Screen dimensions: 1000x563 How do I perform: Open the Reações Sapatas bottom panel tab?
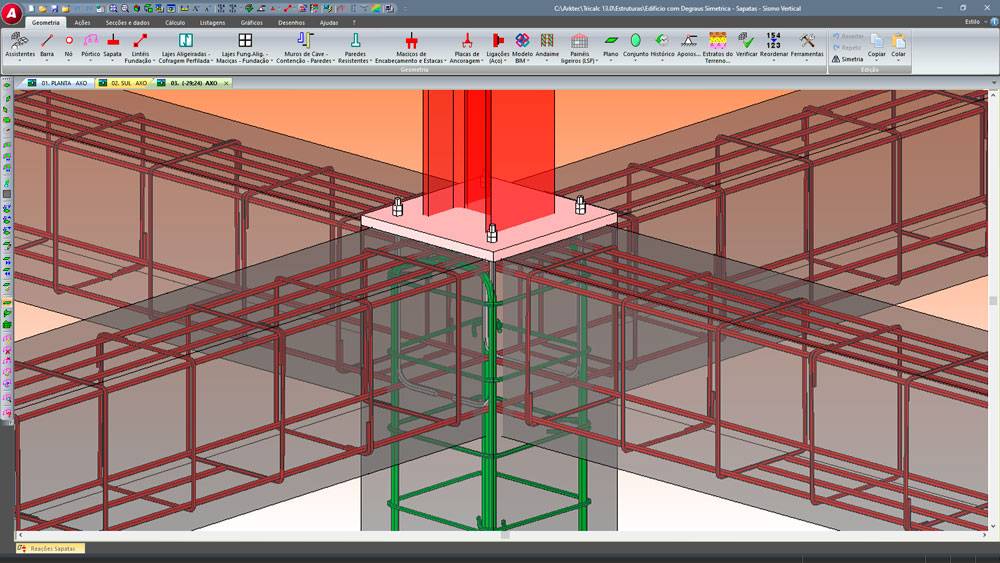pyautogui.click(x=50, y=548)
